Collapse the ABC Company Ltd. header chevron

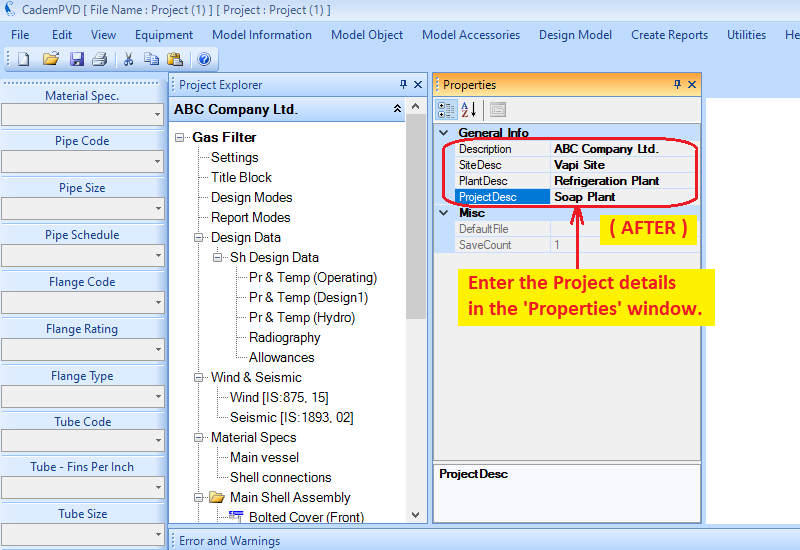click(397, 109)
